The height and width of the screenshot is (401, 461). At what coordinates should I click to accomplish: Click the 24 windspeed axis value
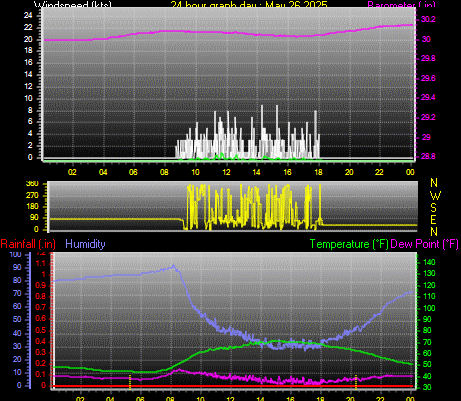pyautogui.click(x=28, y=15)
